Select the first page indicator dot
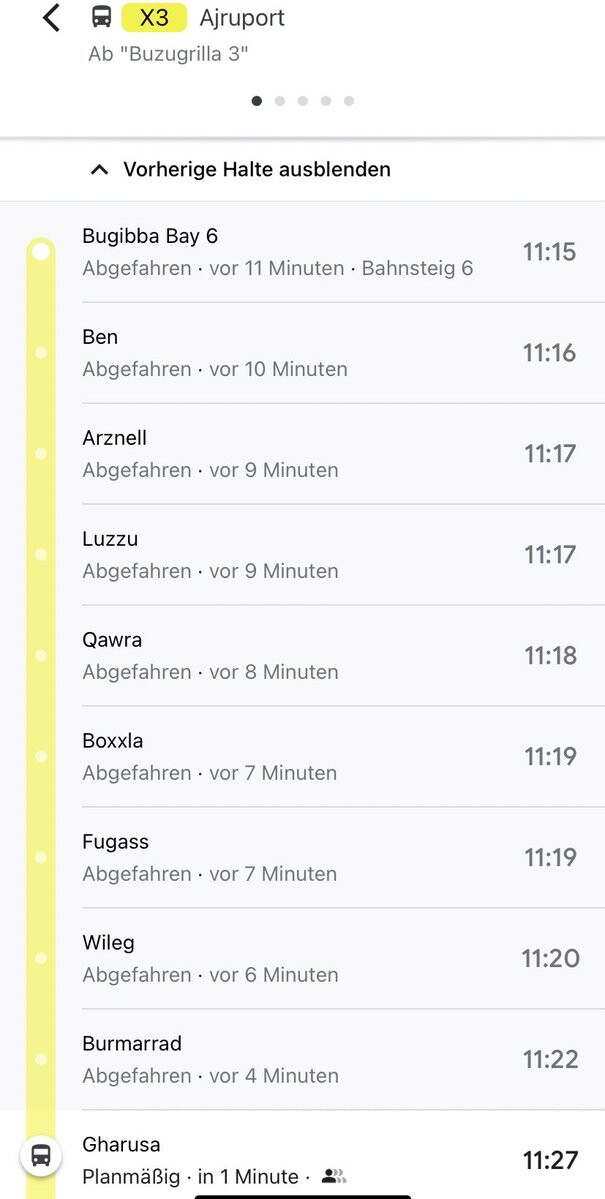605x1199 pixels. click(257, 101)
